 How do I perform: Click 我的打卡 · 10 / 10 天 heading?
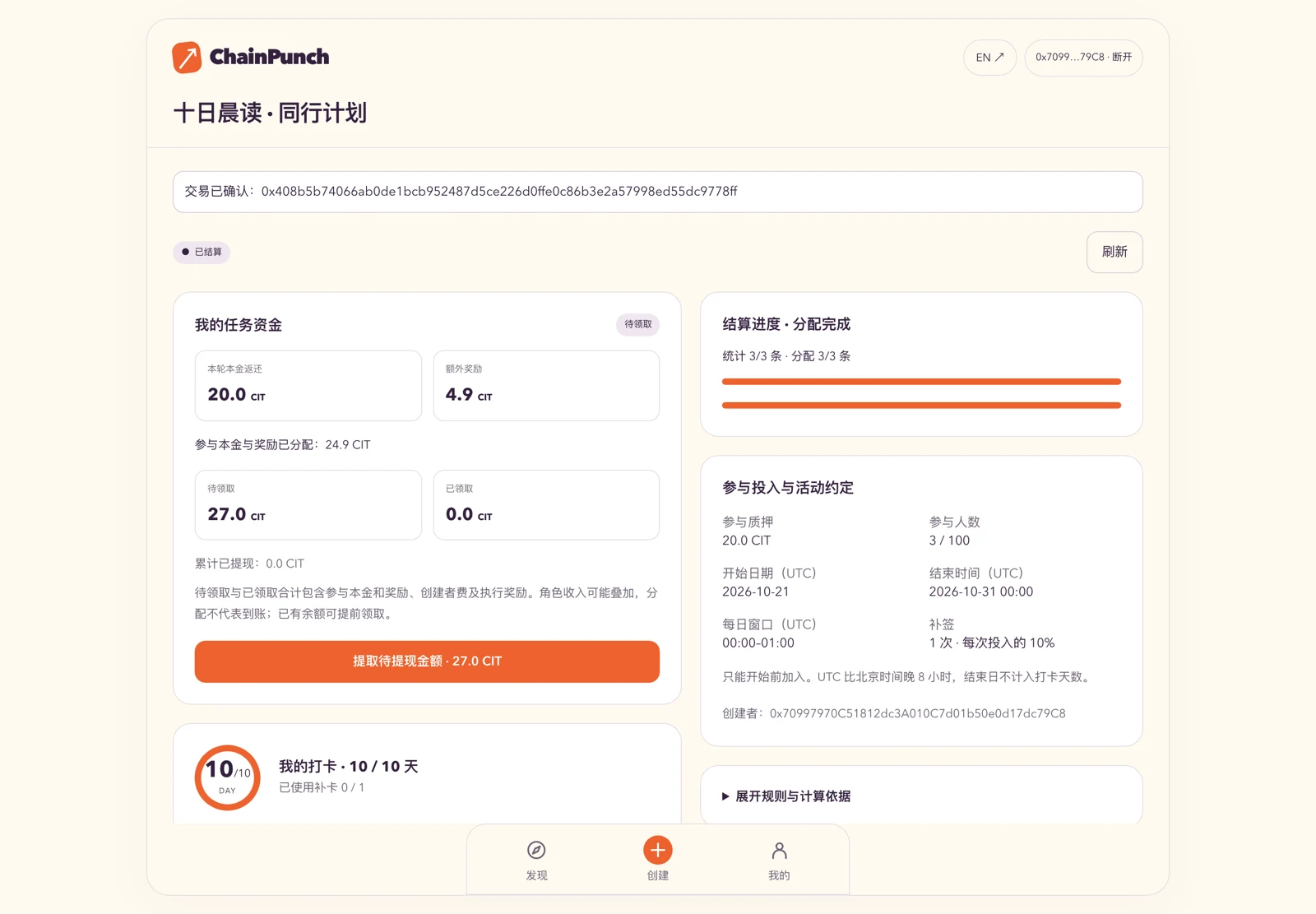pyautogui.click(x=349, y=767)
